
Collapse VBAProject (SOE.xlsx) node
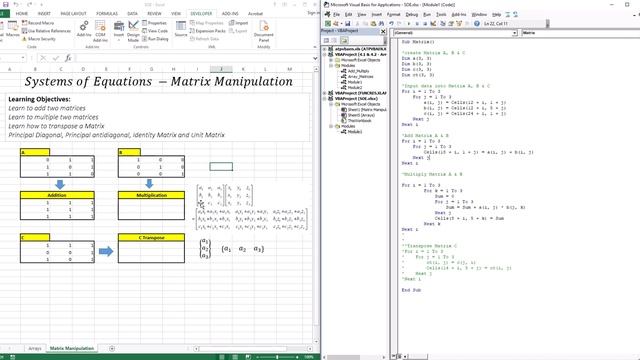point(324,98)
